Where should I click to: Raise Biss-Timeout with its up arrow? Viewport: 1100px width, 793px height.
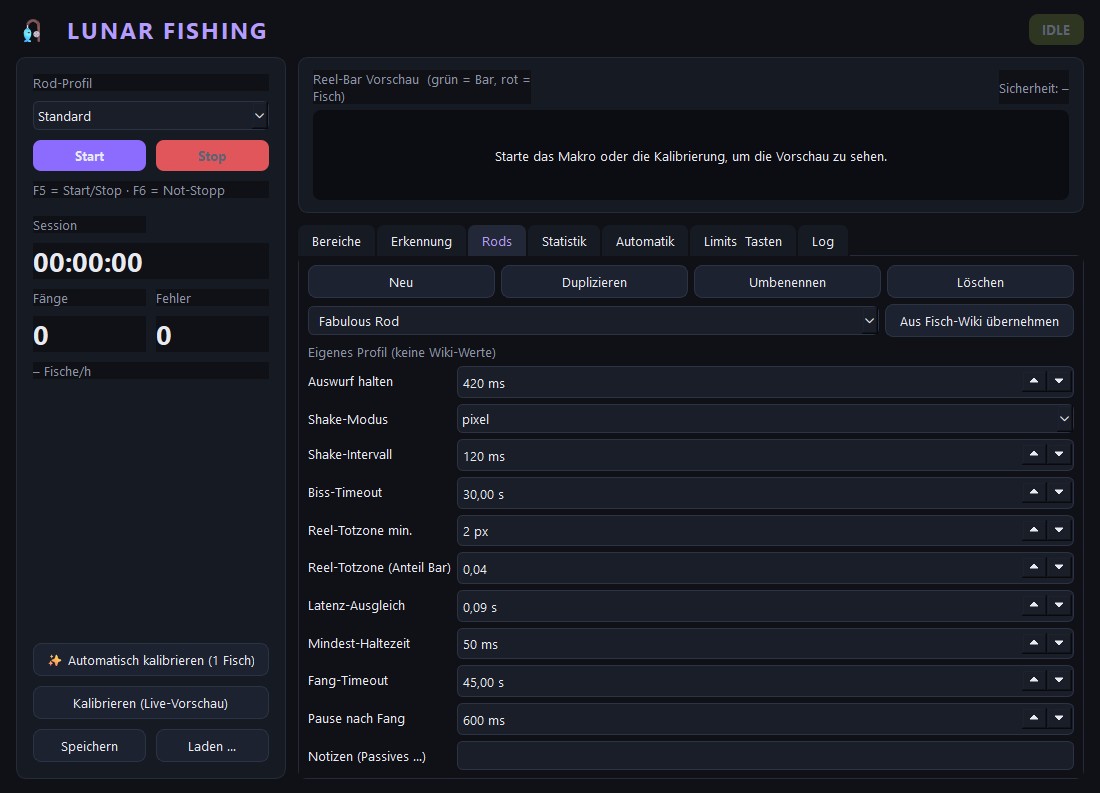(x=1033, y=492)
